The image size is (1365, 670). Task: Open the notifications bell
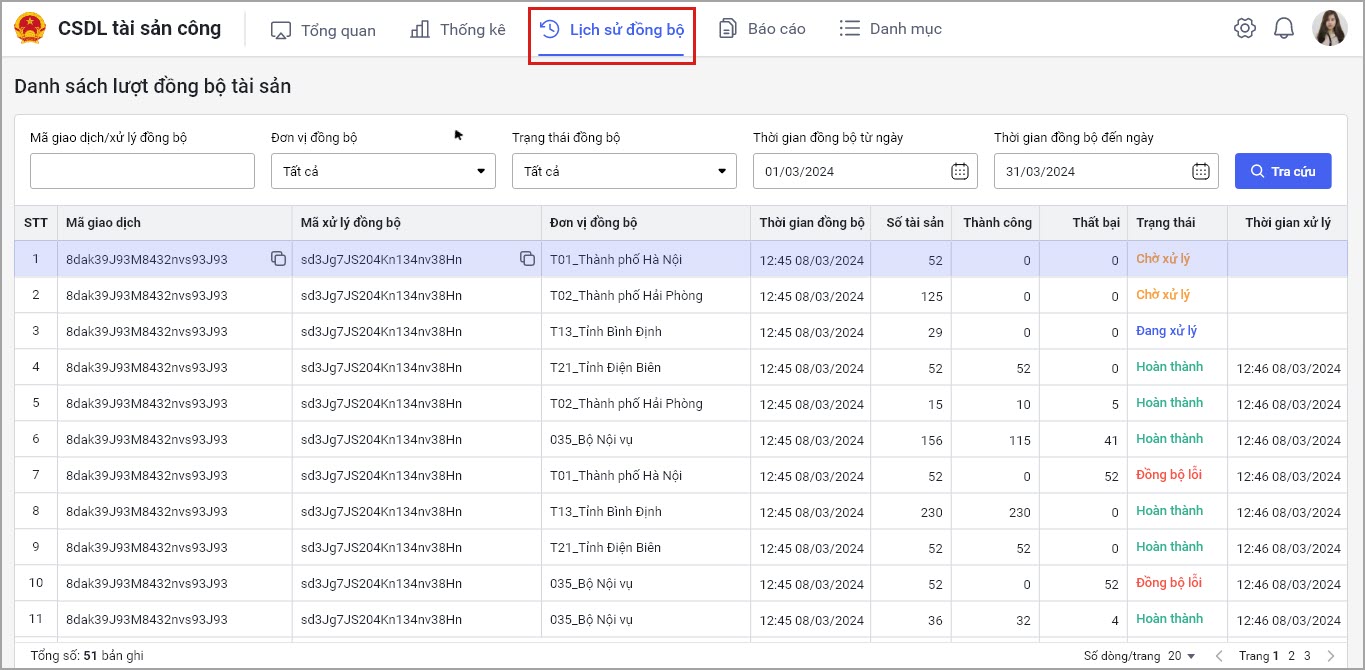(1283, 29)
